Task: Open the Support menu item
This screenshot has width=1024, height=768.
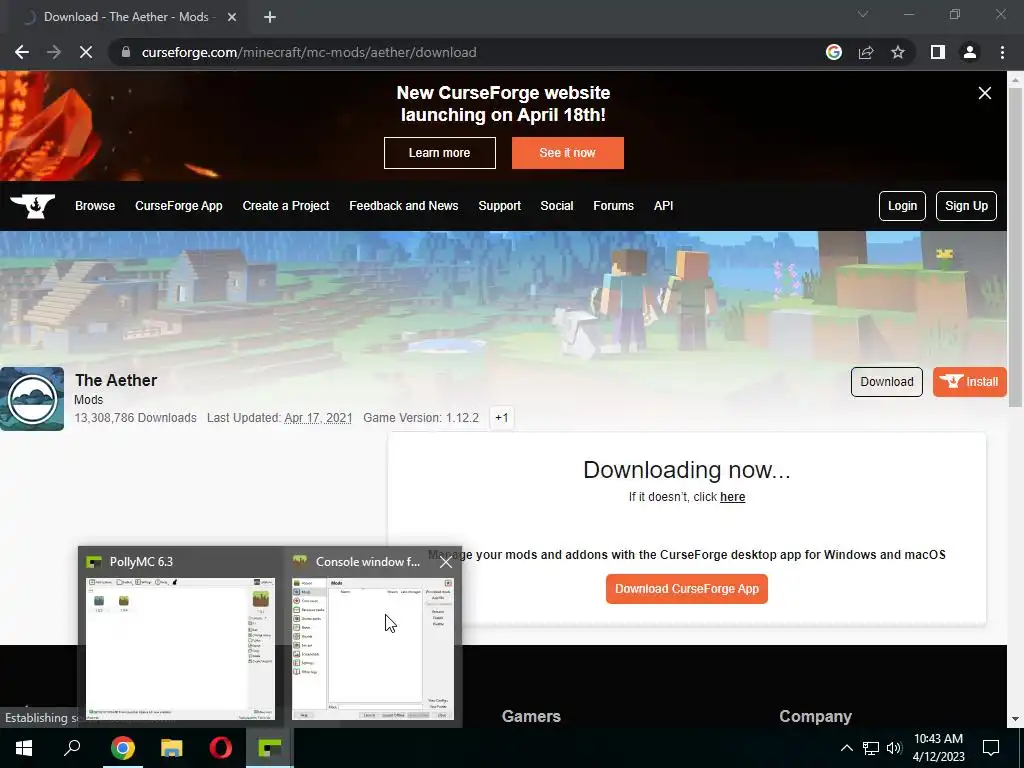Action: coord(500,206)
